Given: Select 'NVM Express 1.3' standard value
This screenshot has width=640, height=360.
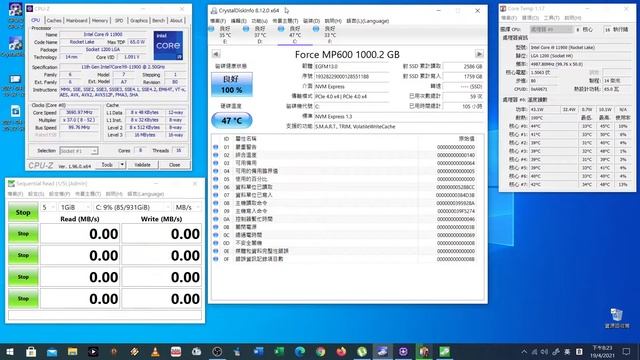Looking at the screenshot, I should [x=333, y=116].
